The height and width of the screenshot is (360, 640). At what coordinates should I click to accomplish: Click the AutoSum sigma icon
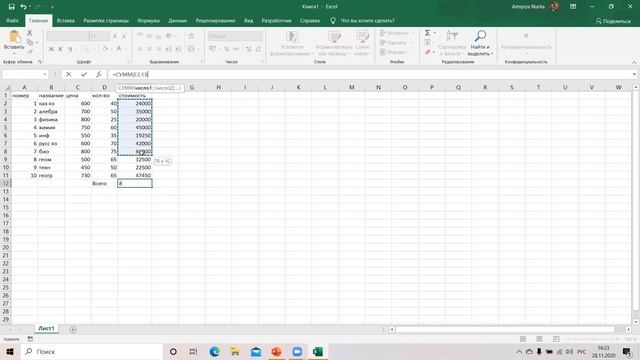[427, 33]
